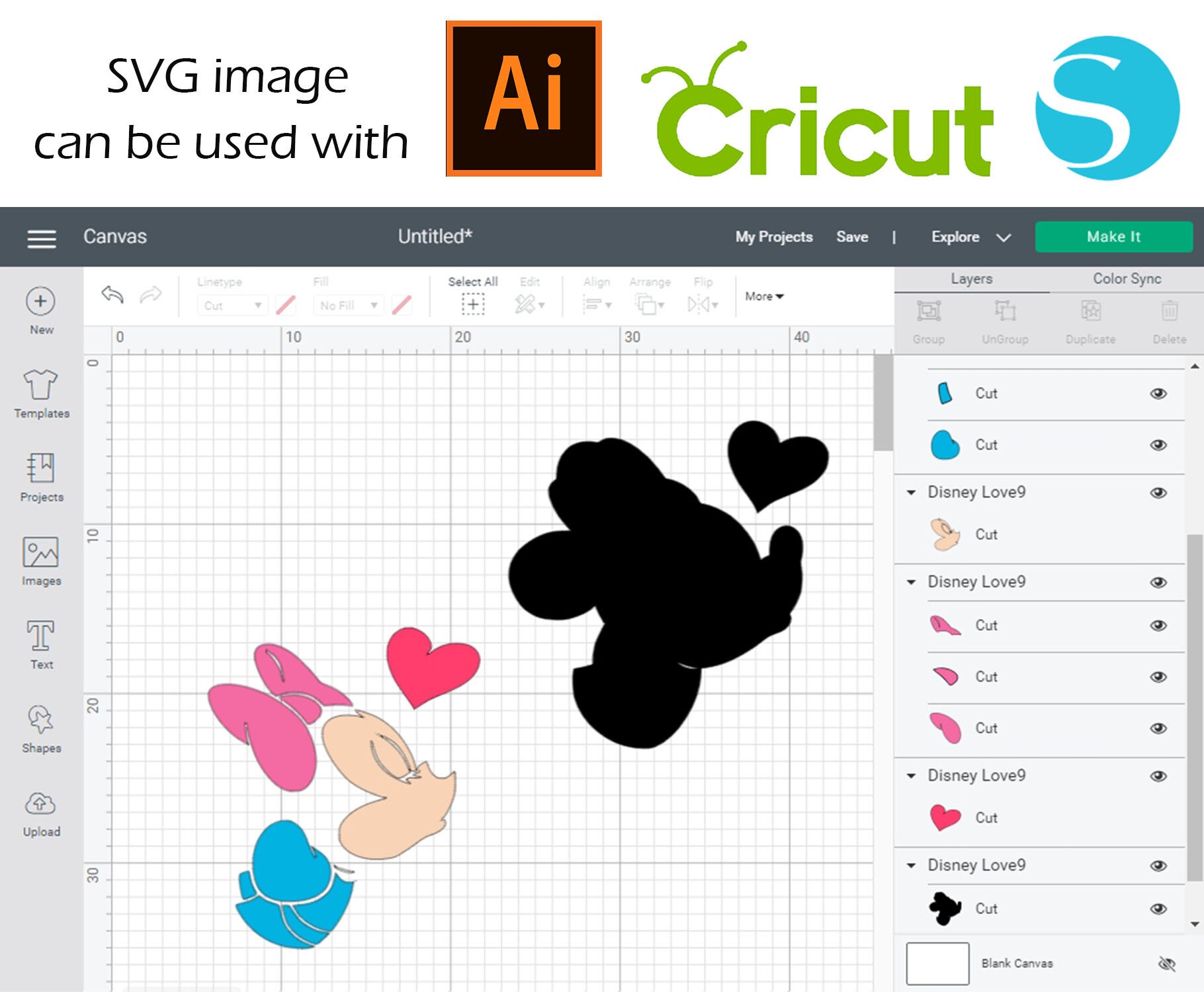Click the Linetype color swatch
Screen dimensions: 1204x992
tap(286, 305)
